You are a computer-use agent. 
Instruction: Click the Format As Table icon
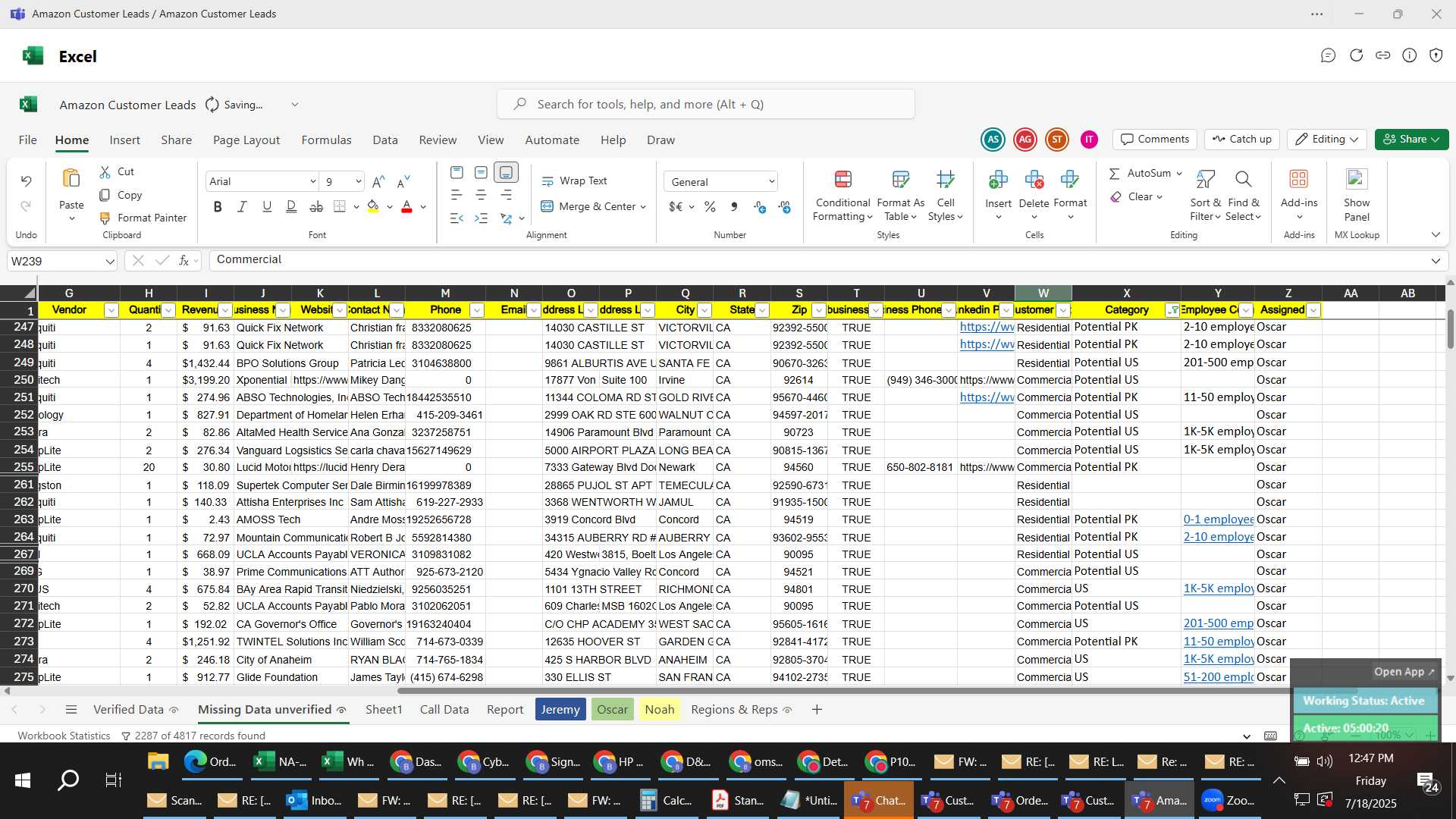point(900,179)
